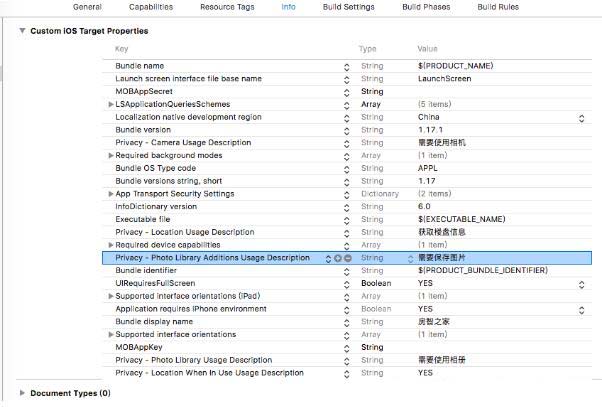Open the Capabilities tab
The image size is (602, 407).
click(150, 7)
